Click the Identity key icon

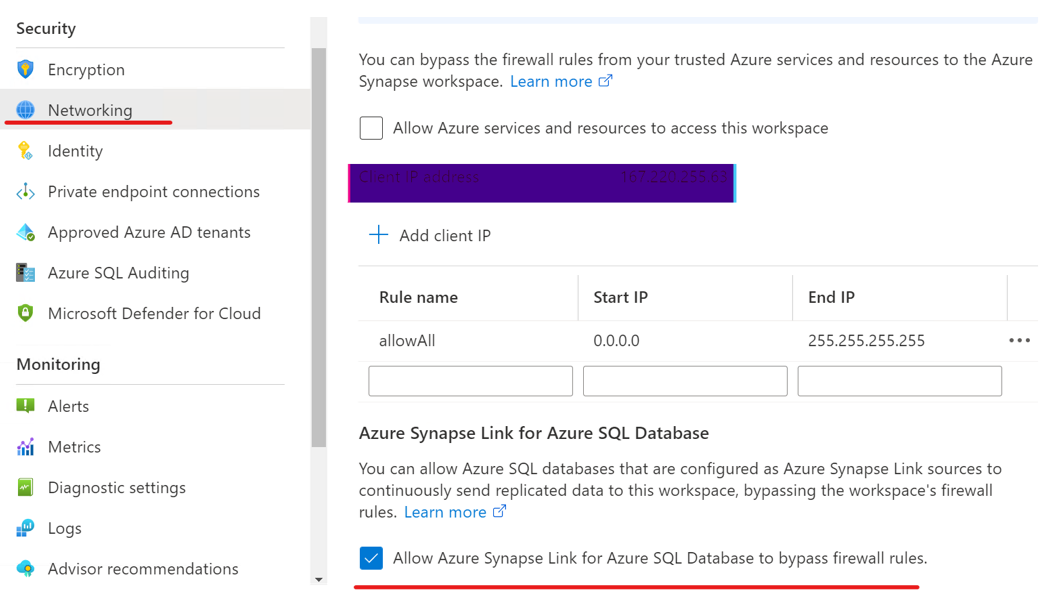coord(26,151)
